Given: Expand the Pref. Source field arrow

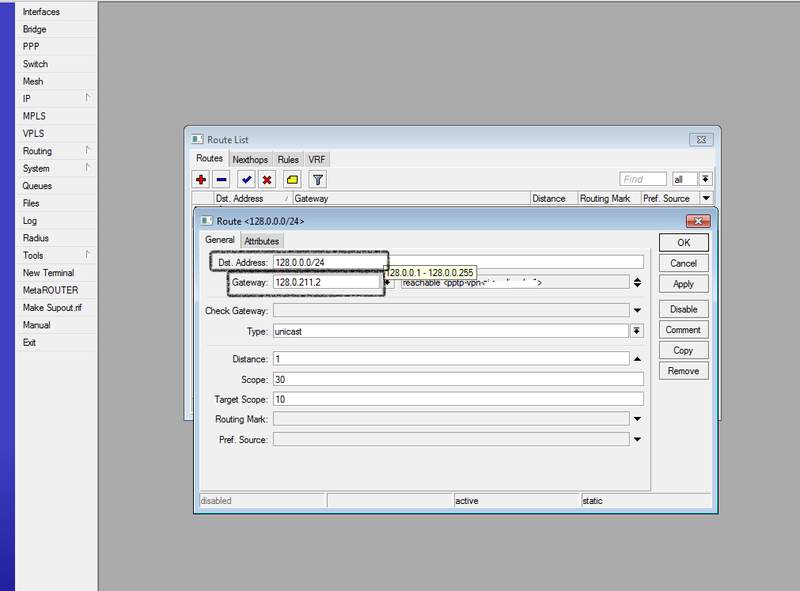Looking at the screenshot, I should tap(636, 439).
